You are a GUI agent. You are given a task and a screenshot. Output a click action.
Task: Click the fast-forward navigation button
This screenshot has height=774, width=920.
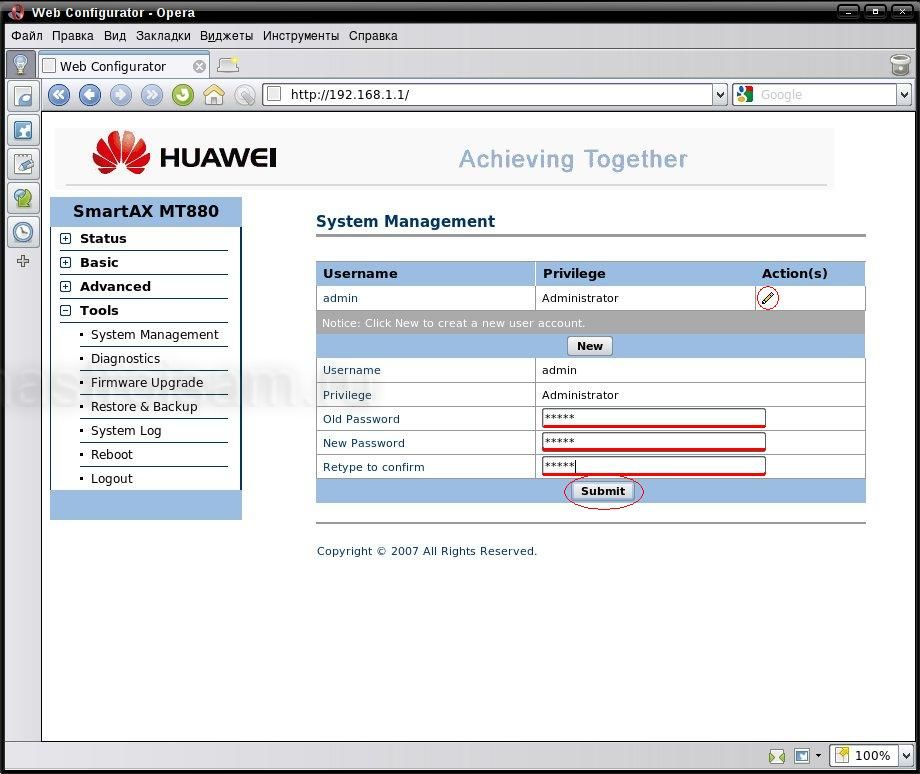pos(152,94)
